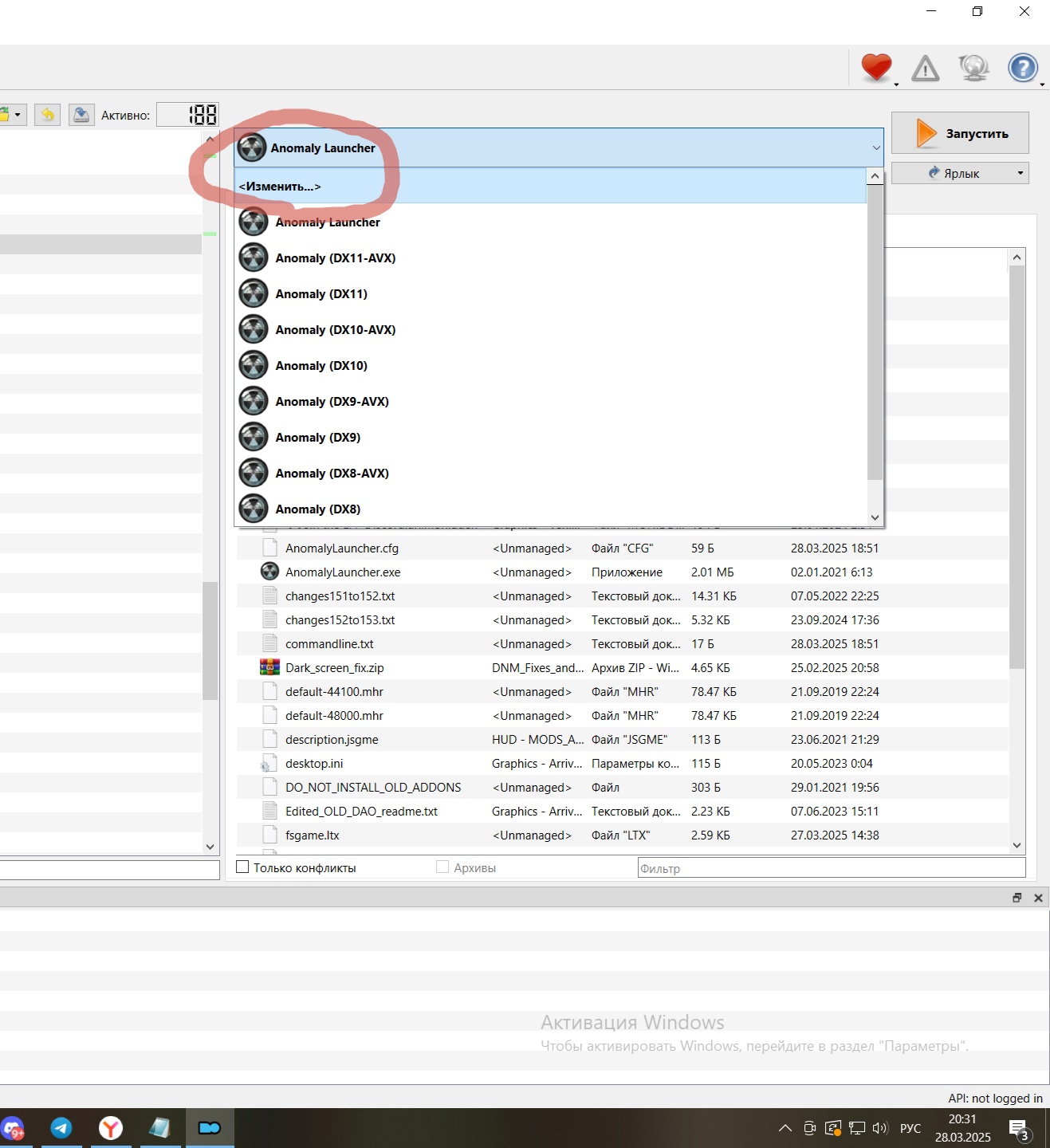This screenshot has width=1050, height=1148.
Task: Click the notebook app taskbar icon
Action: tap(160, 1128)
